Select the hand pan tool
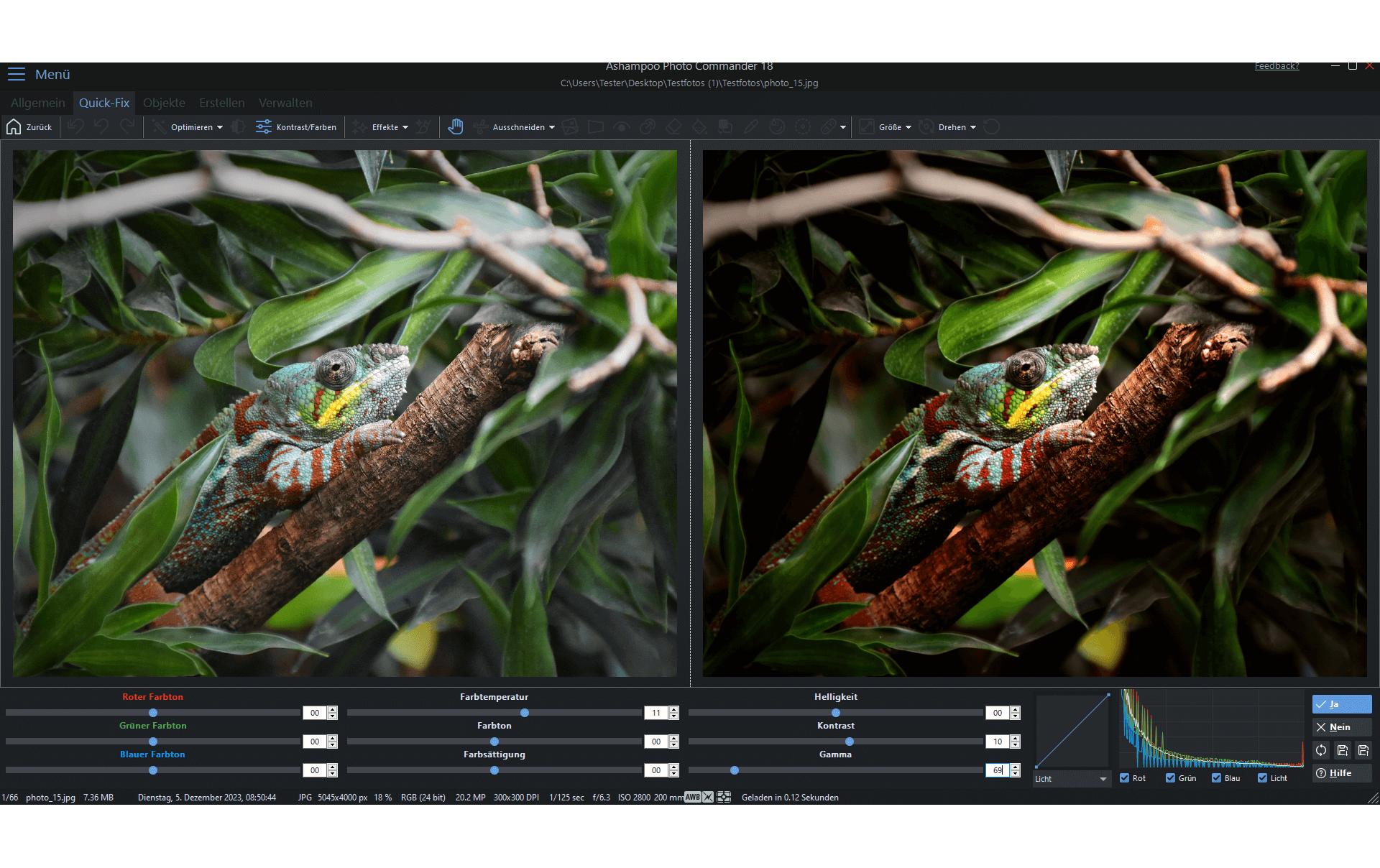The height and width of the screenshot is (868, 1380). coord(455,127)
